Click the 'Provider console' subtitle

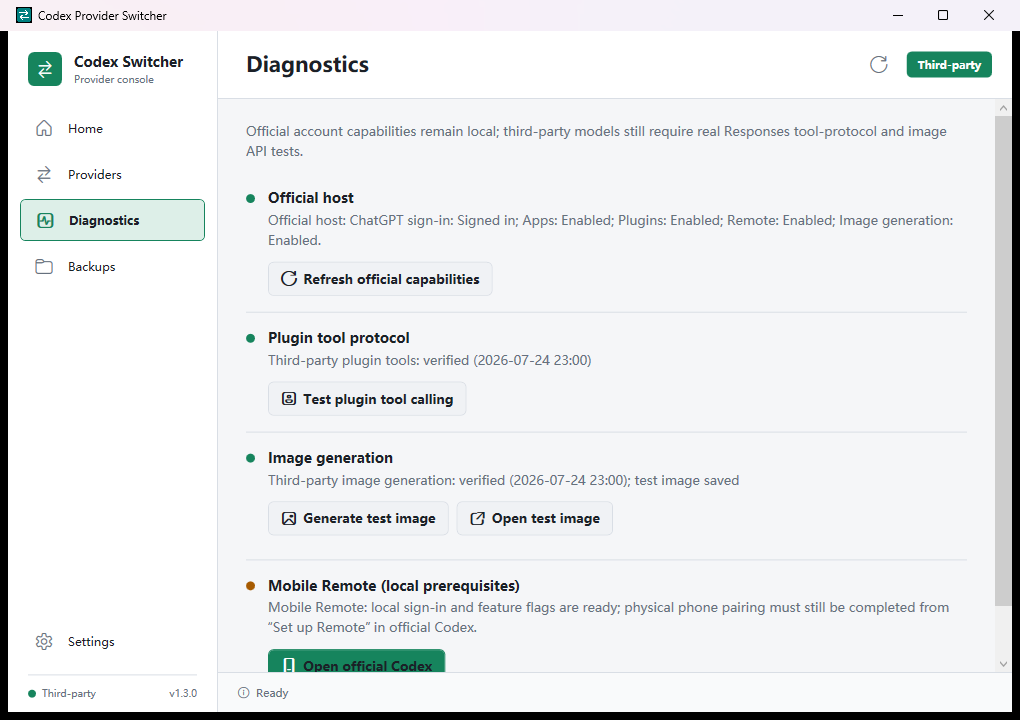click(x=114, y=79)
